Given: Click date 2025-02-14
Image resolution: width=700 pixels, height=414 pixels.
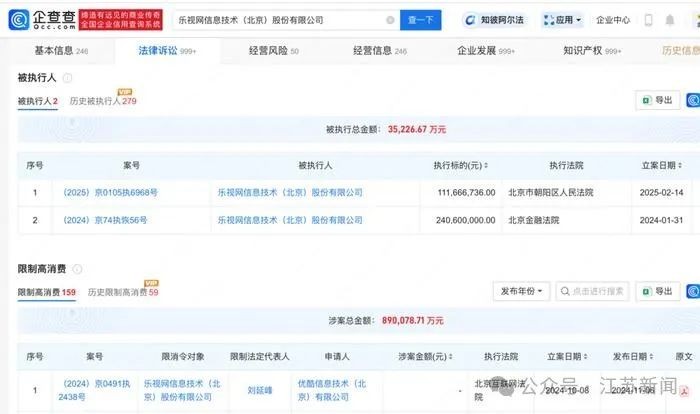Looking at the screenshot, I should (661, 192).
